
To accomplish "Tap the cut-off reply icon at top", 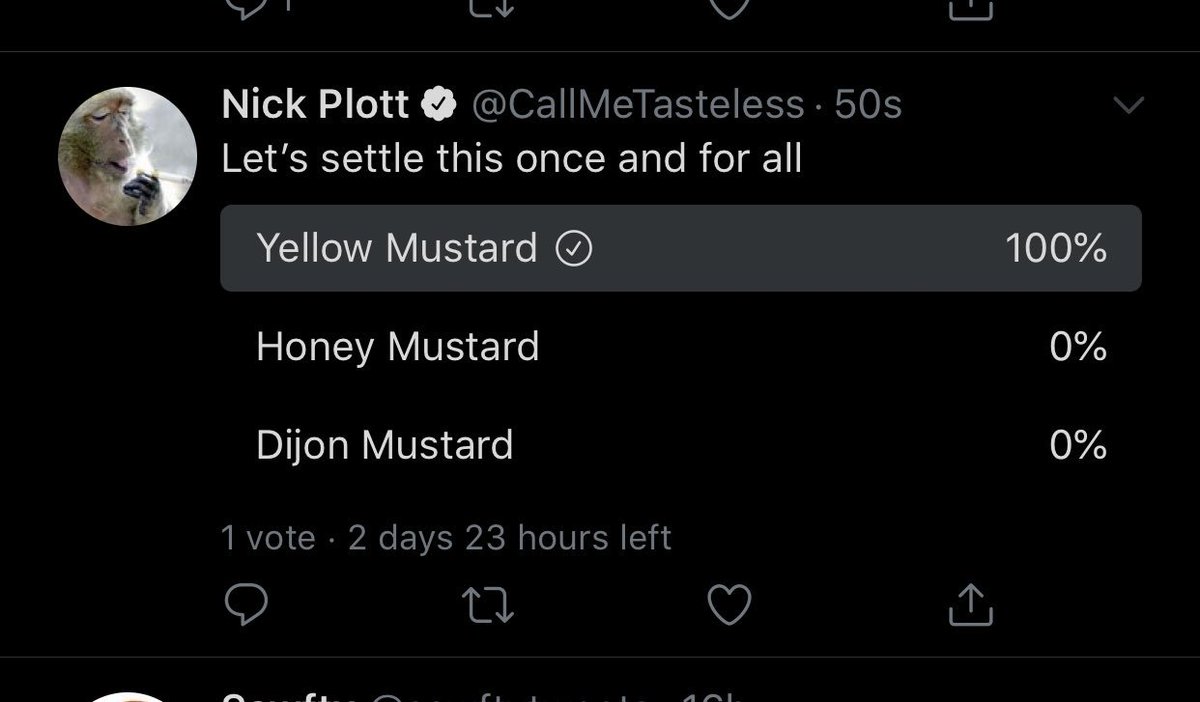I will click(x=244, y=8).
